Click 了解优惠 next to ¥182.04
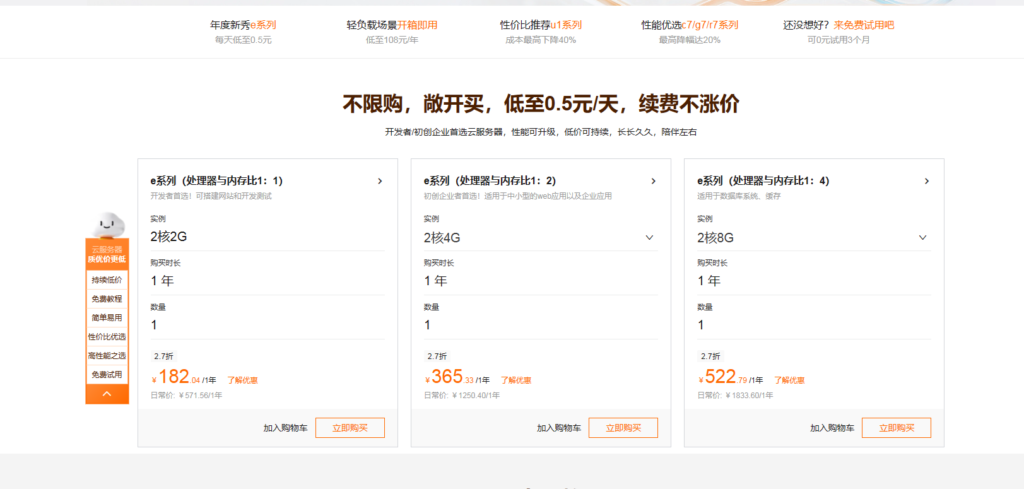 [242, 380]
